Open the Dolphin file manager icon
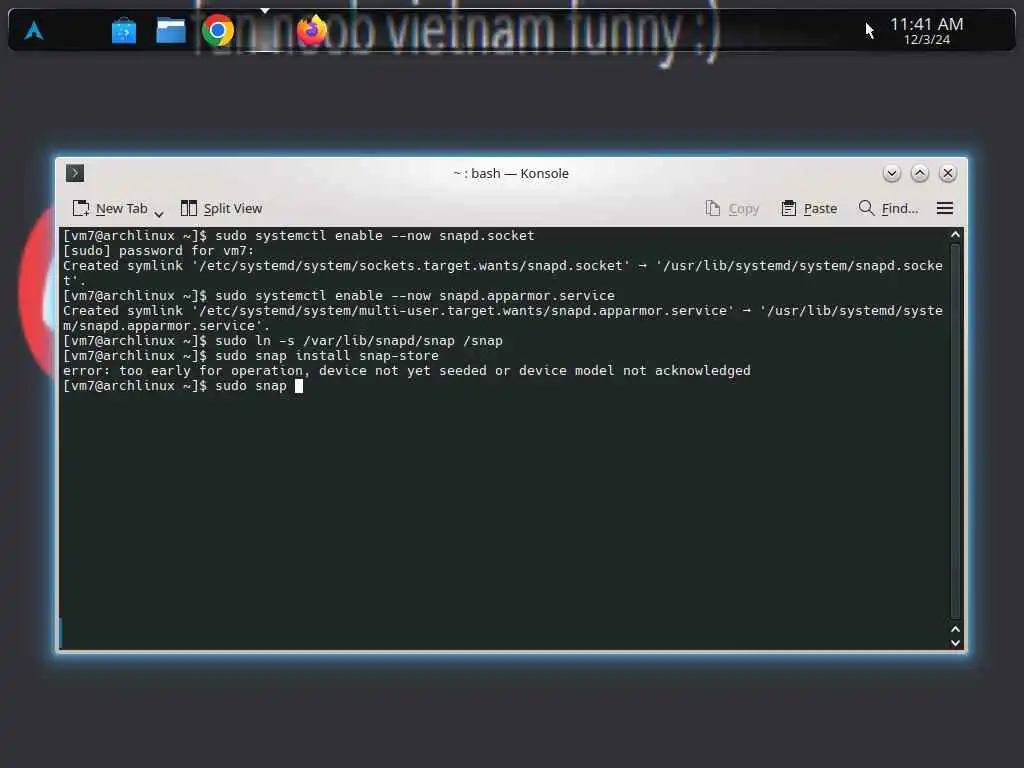Screen dimensions: 1024x768 171,31
